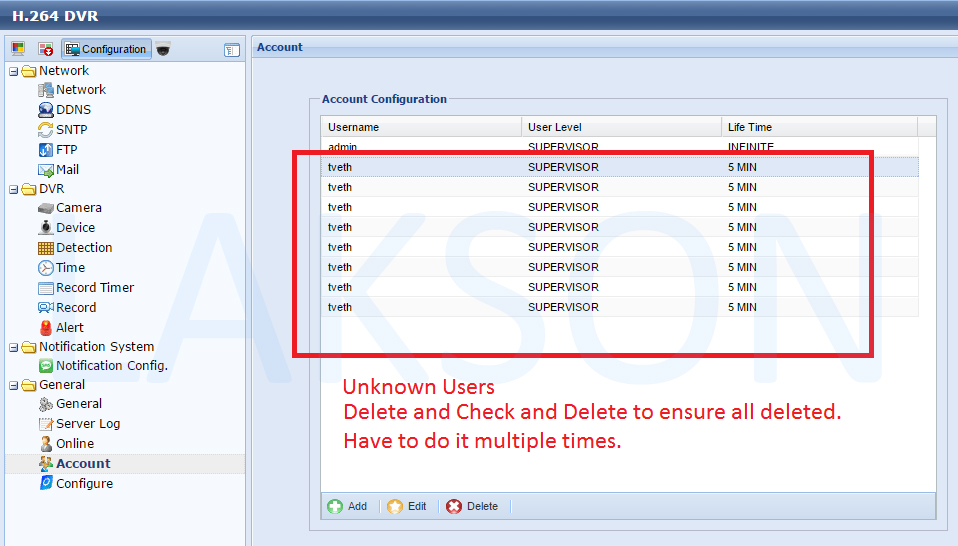Screen dimensions: 958x546
Task: Open the Record Timer settings
Action: coord(94,287)
